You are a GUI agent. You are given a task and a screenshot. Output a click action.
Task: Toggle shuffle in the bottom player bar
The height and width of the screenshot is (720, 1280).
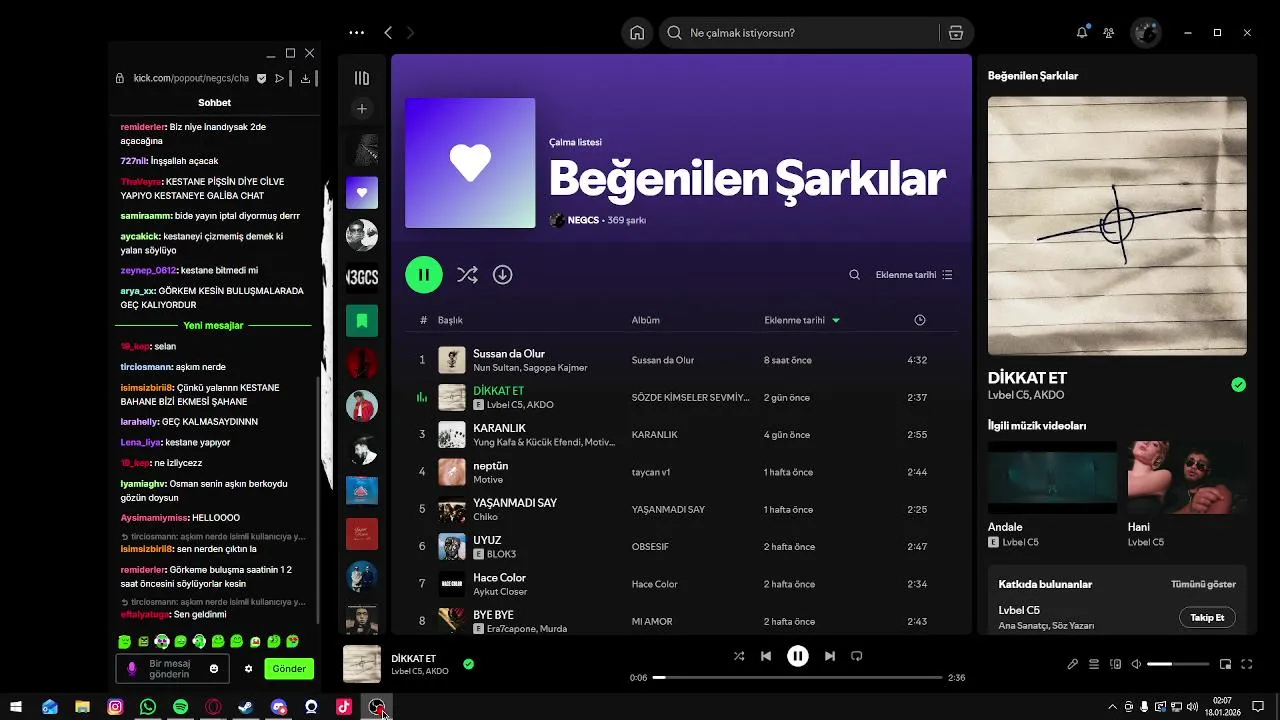pos(739,656)
